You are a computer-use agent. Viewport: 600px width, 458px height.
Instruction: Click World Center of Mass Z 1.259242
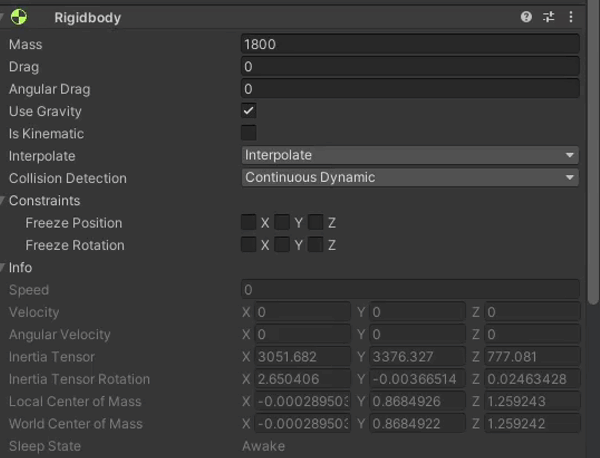532,424
